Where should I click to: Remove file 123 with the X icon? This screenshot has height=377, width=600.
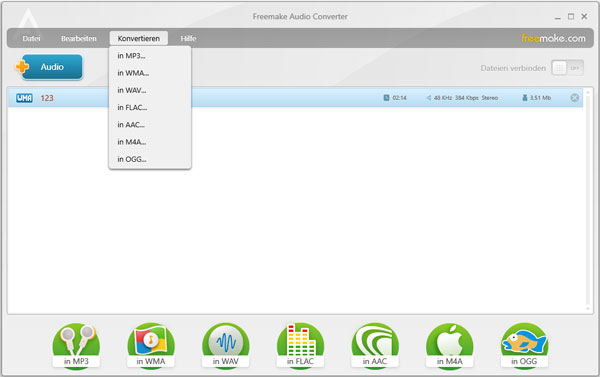coord(574,98)
